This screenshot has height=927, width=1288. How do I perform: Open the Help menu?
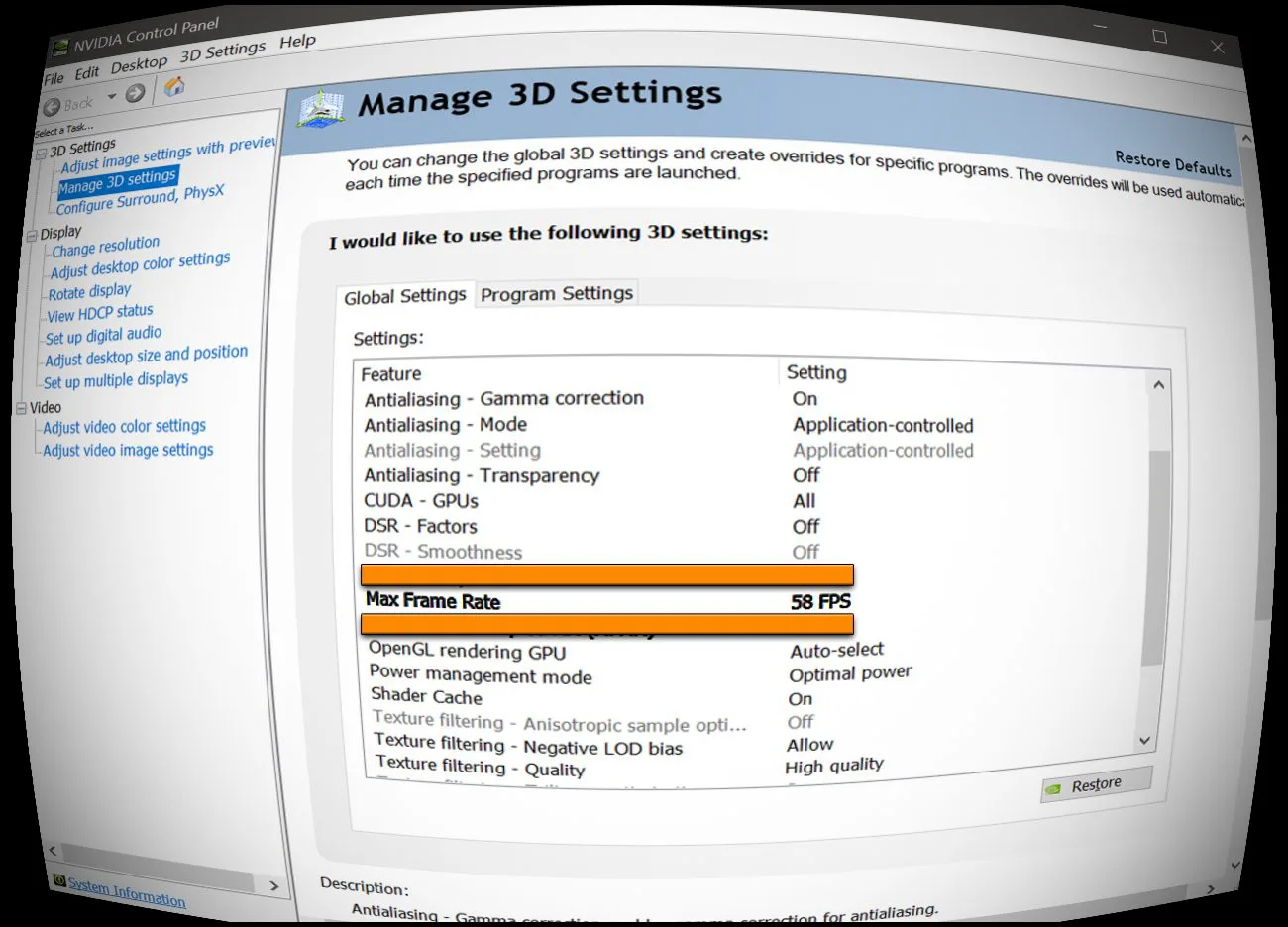tap(297, 42)
